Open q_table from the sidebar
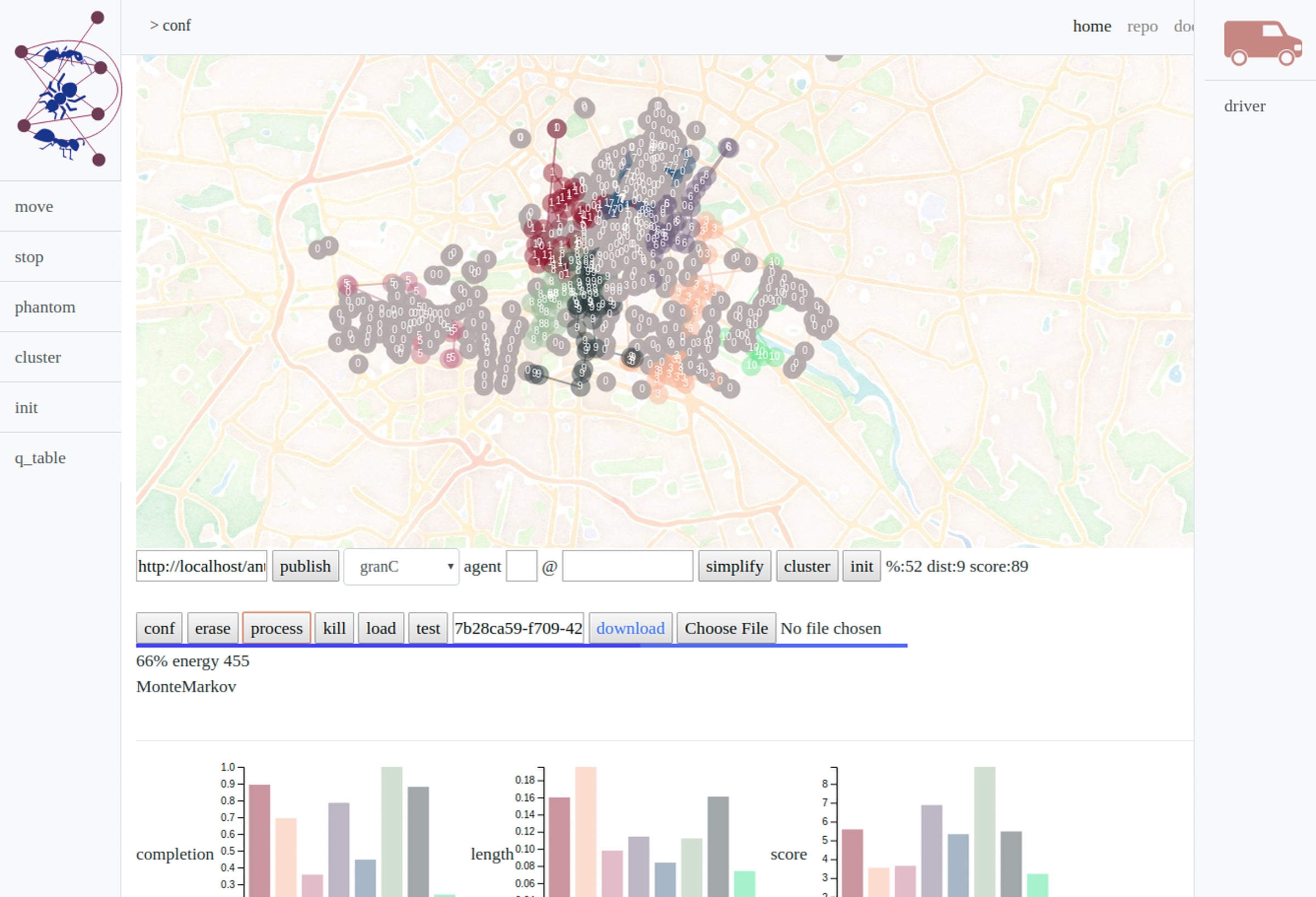The width and height of the screenshot is (1316, 897). tap(40, 458)
